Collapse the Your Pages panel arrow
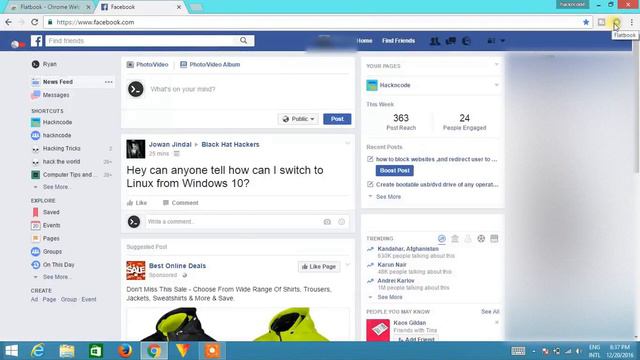 click(496, 64)
